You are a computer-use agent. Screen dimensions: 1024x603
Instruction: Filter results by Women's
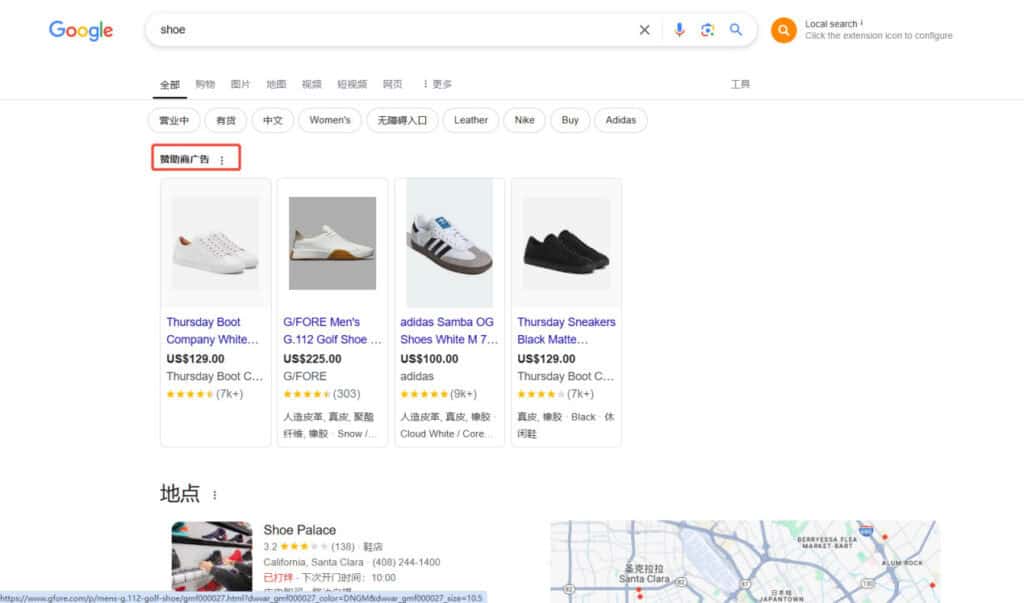click(330, 120)
